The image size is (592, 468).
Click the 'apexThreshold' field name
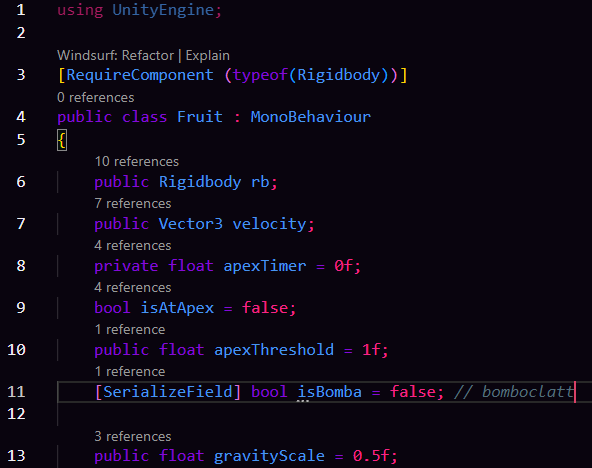coord(274,350)
